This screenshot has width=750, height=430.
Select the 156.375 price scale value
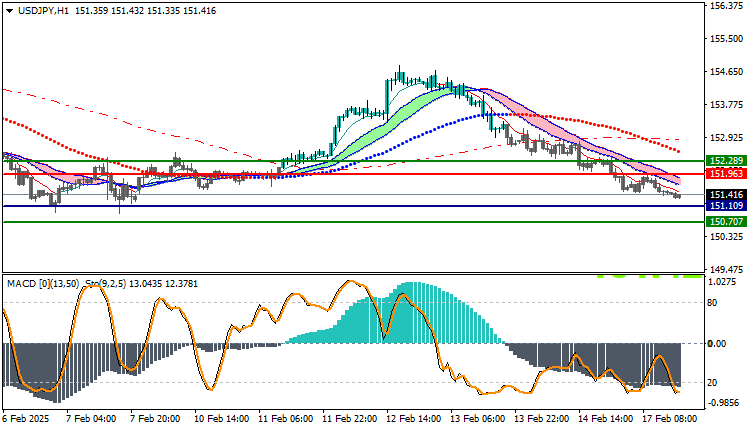(x=727, y=6)
